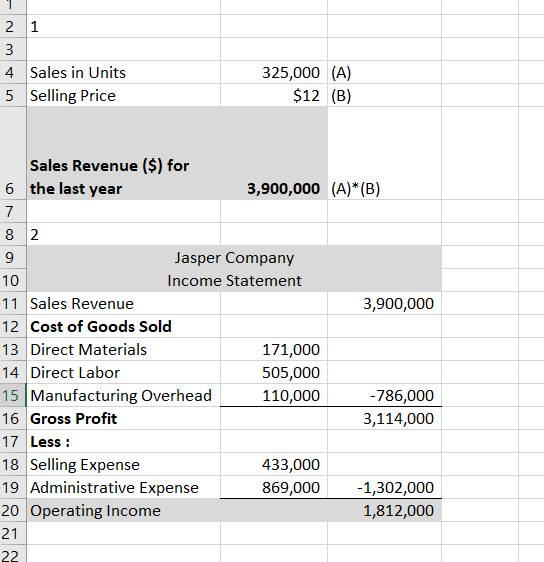Click the 505,000 direct labor value
Screen dimensions: 544x562
274,372
